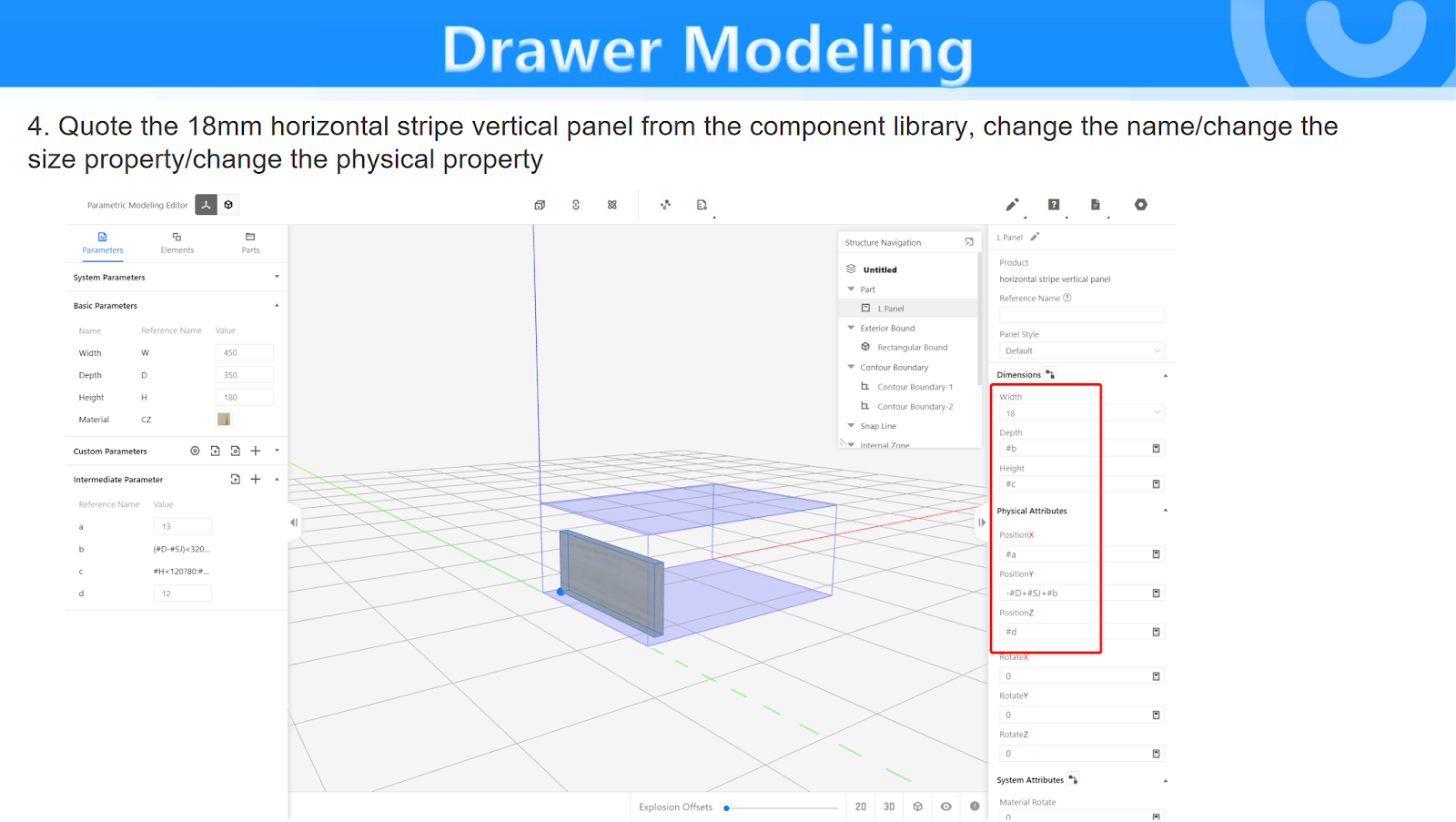The height and width of the screenshot is (822, 1456).
Task: Click the link/chain icon in top toolbar
Action: 576,205
